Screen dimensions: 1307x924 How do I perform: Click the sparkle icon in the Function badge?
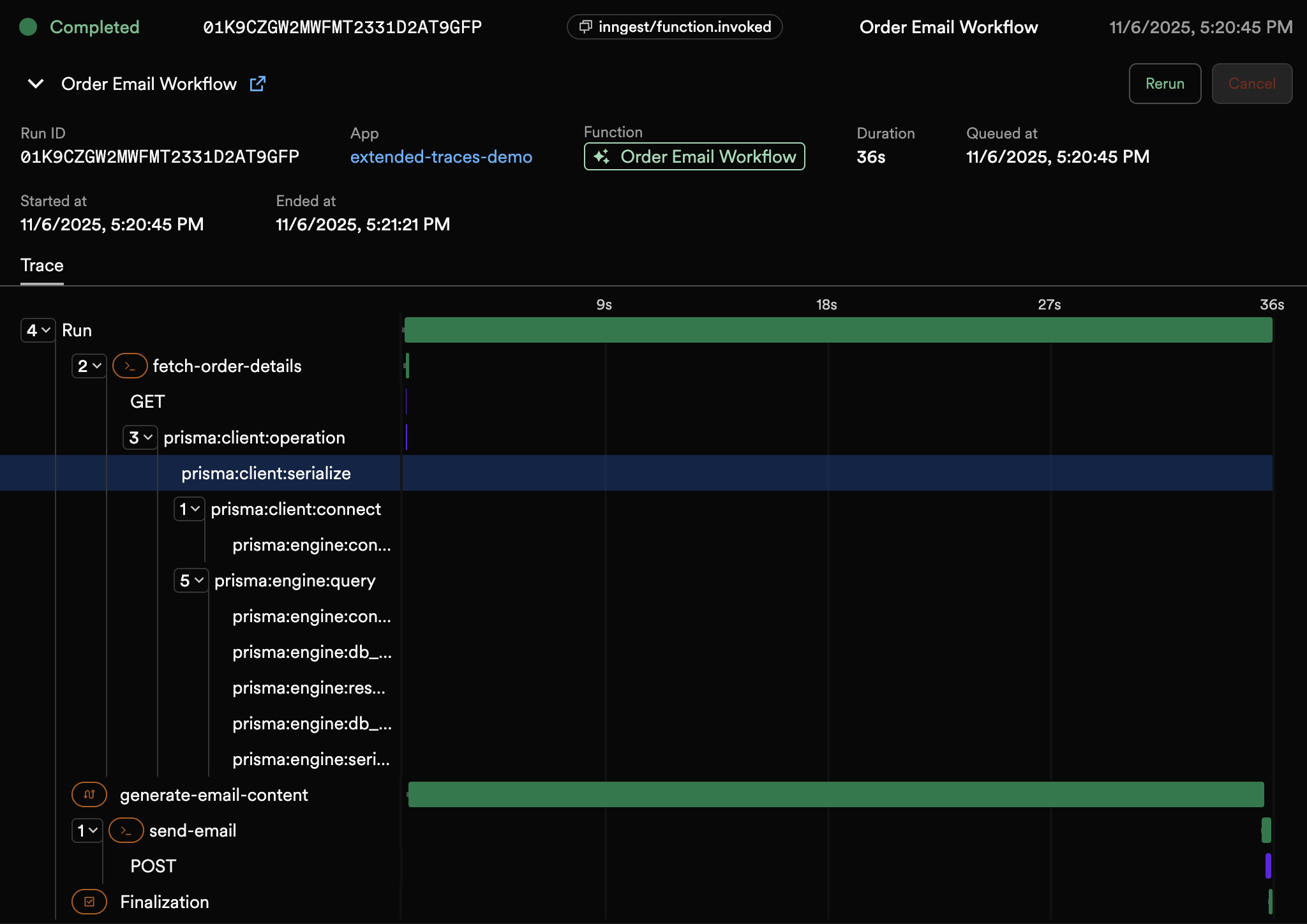pos(602,156)
